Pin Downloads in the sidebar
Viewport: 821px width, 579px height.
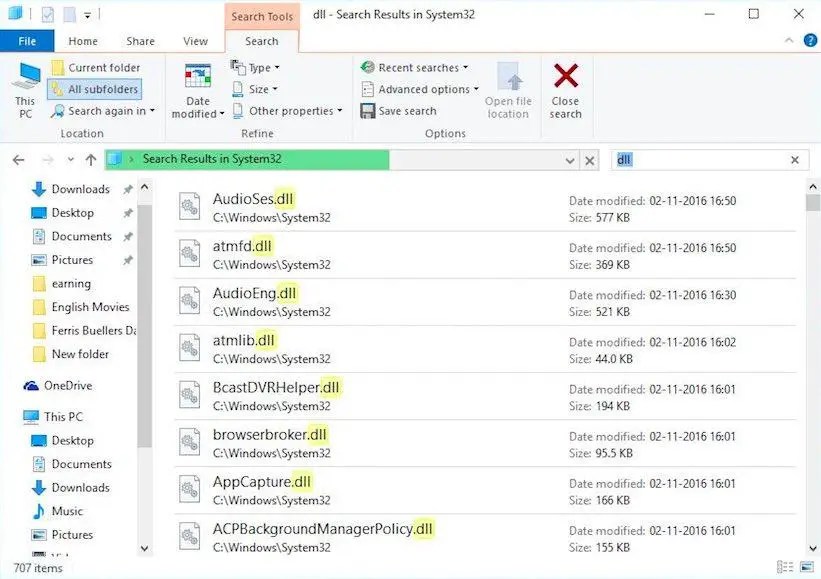tap(127, 188)
